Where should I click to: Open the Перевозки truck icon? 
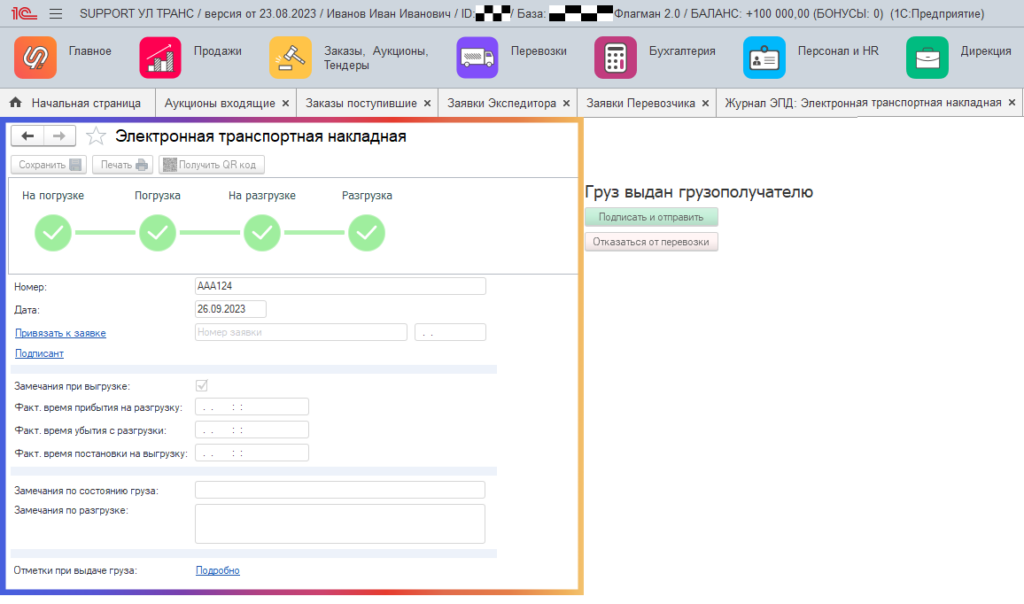coord(477,57)
